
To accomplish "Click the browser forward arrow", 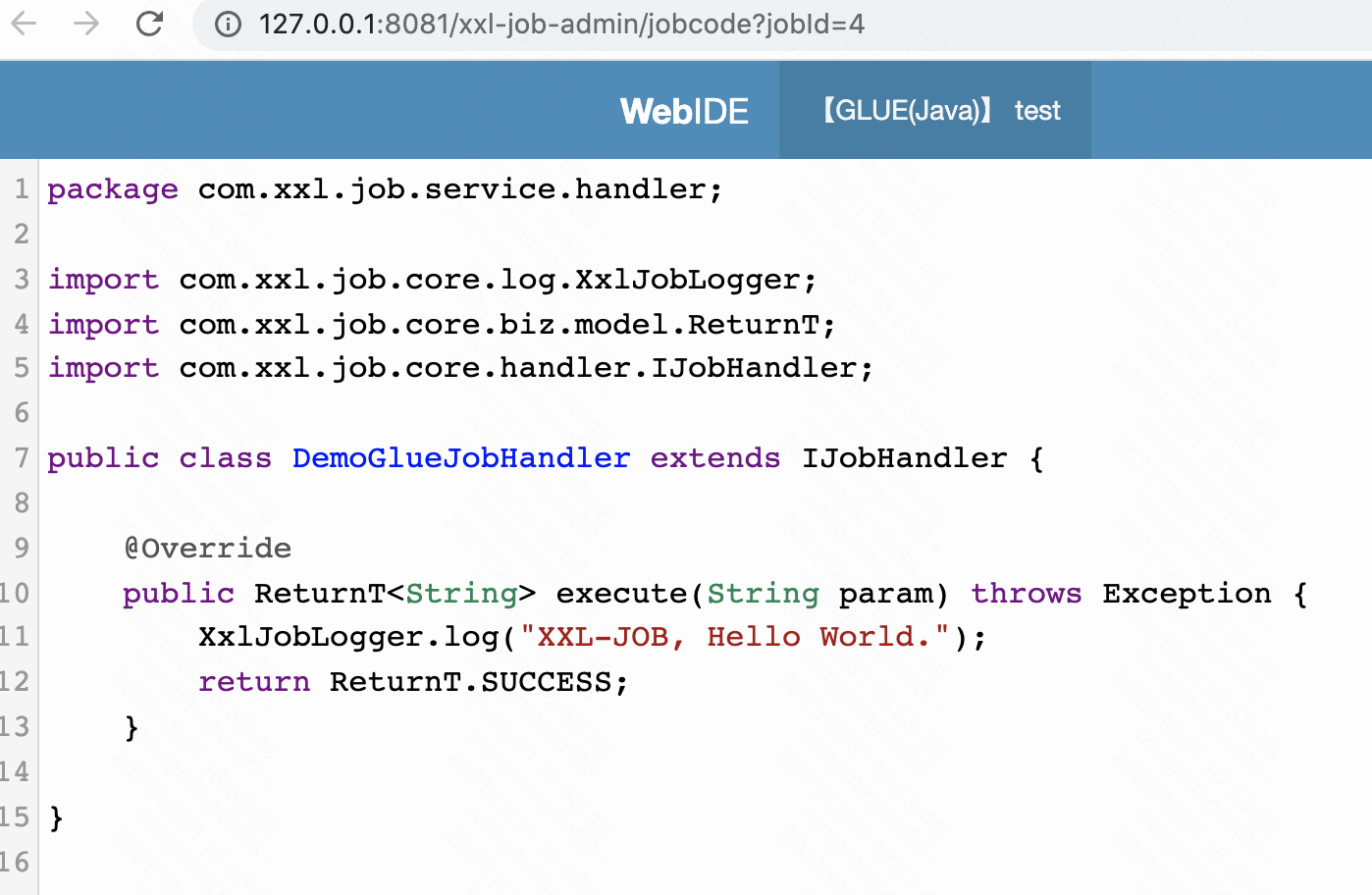I will 86,24.
